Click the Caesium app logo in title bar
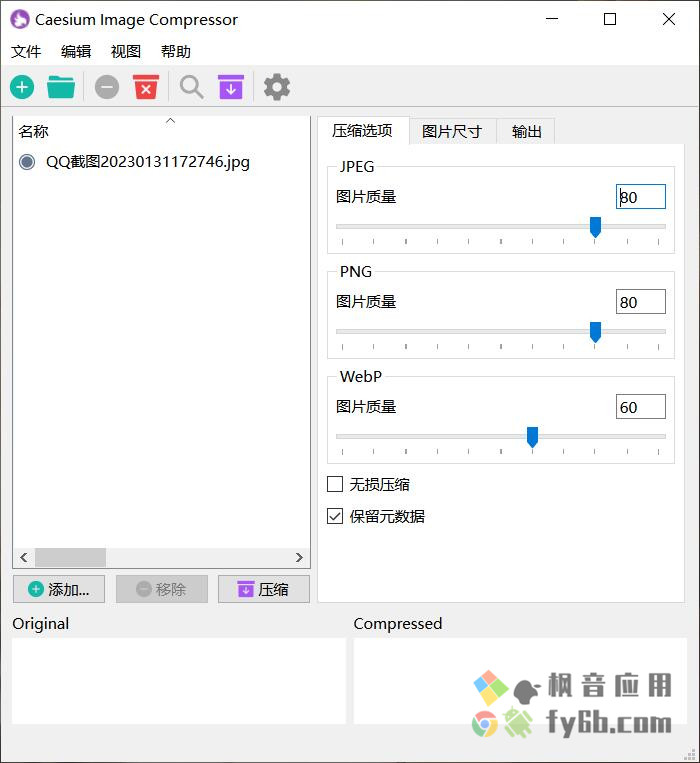The image size is (700, 763). point(20,20)
